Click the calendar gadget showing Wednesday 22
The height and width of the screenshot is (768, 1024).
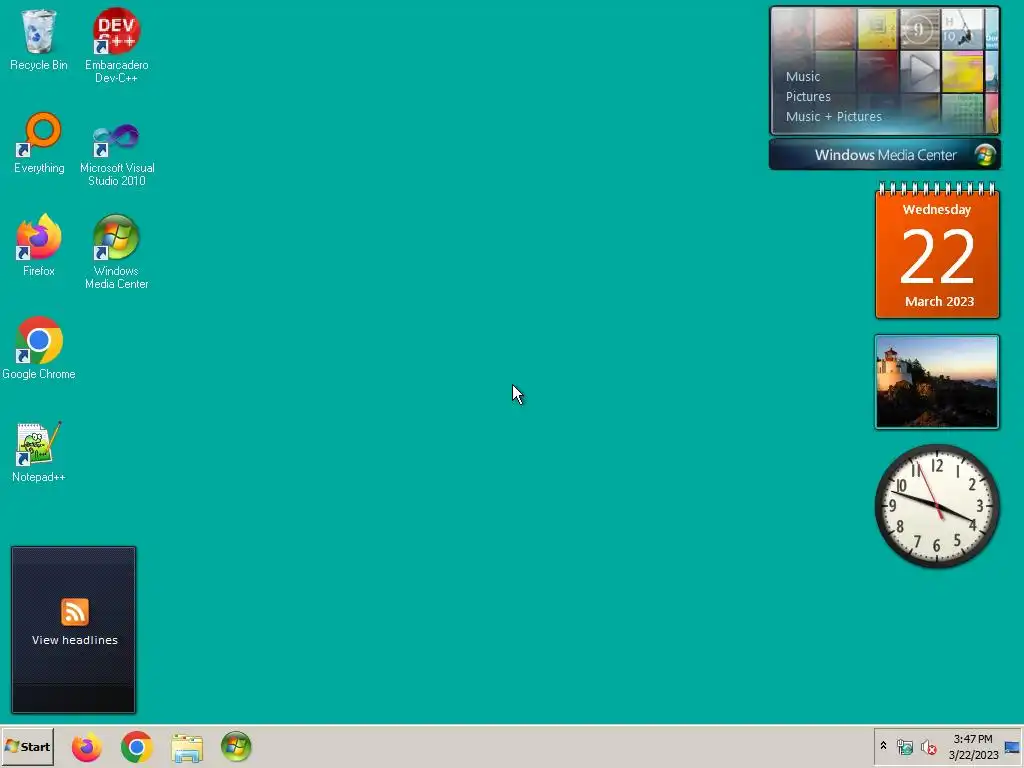point(937,251)
